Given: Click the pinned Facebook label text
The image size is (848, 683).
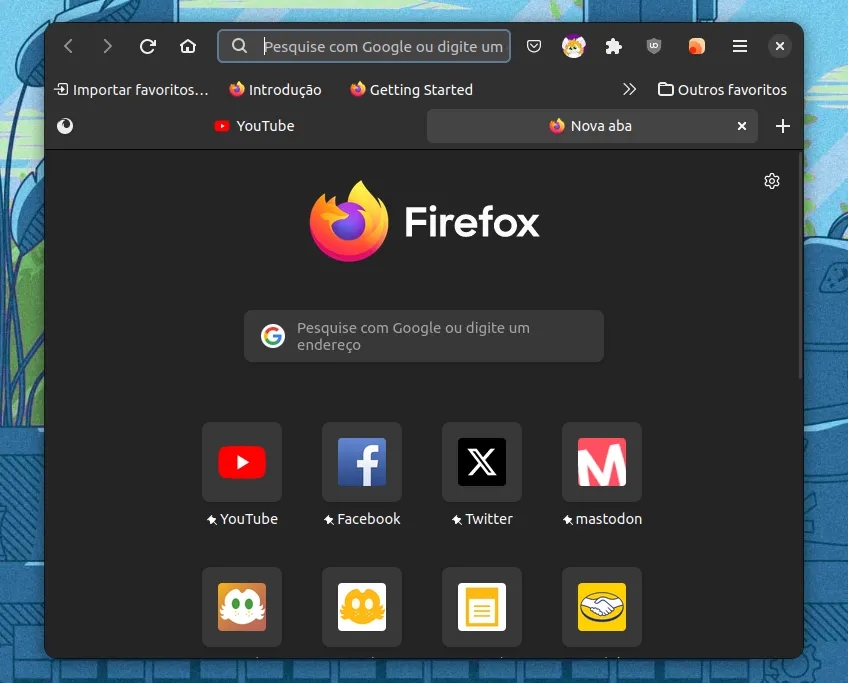Looking at the screenshot, I should tap(369, 519).
